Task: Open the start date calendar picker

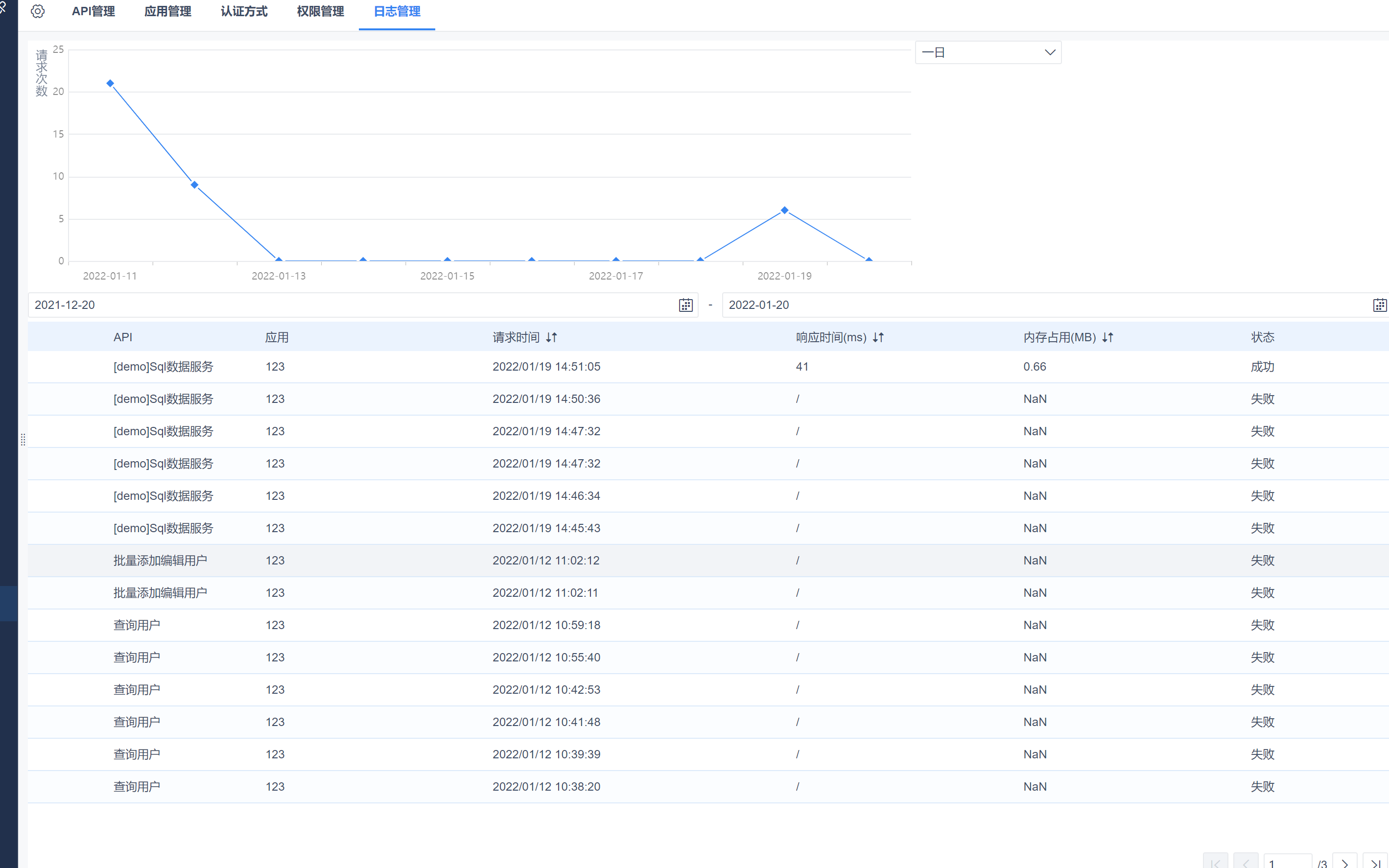Action: (x=685, y=305)
